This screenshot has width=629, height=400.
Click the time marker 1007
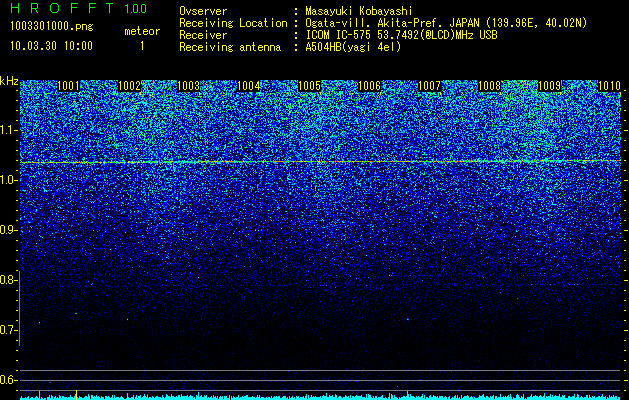click(429, 86)
